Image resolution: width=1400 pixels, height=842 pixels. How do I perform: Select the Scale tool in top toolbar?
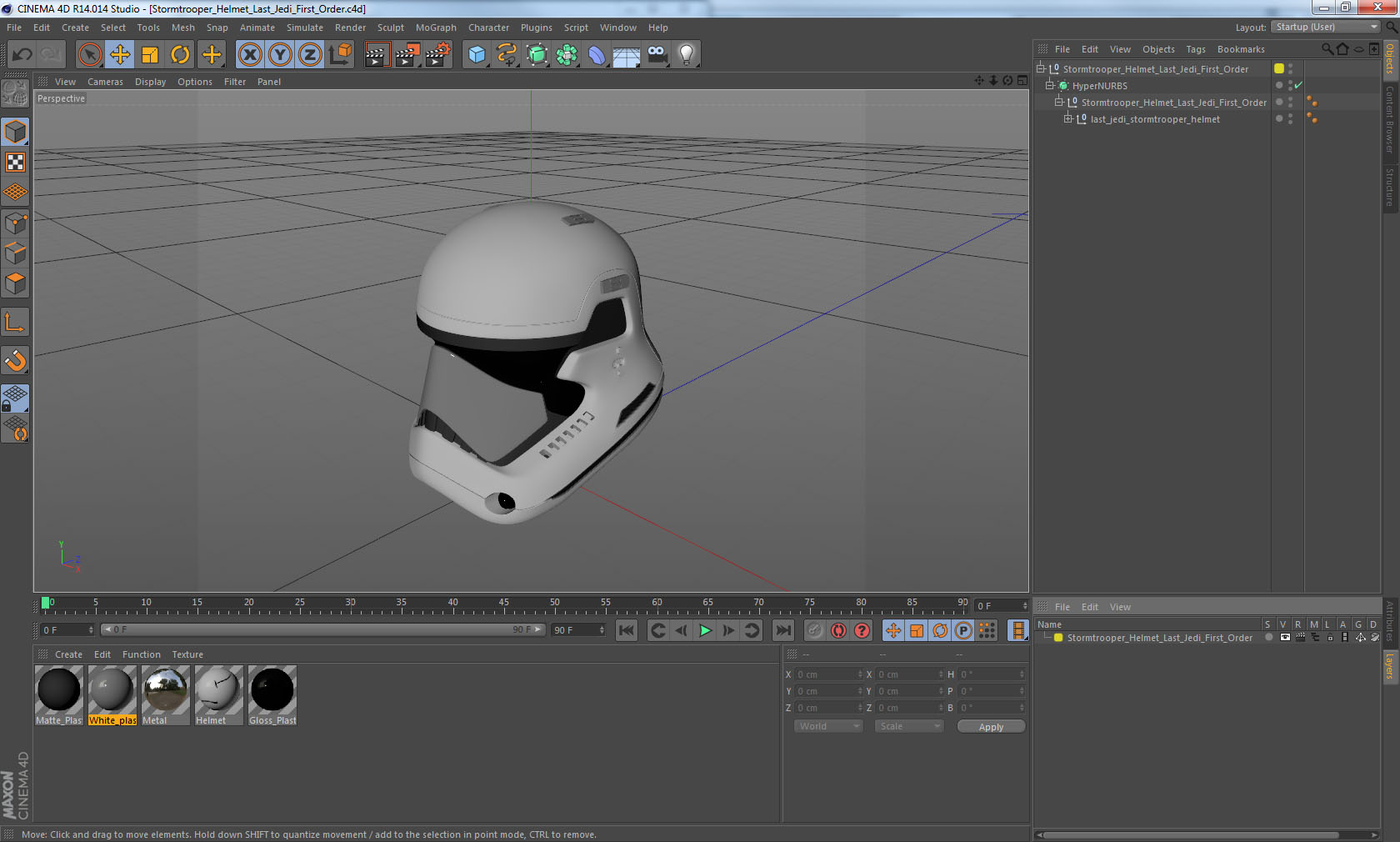coord(150,55)
